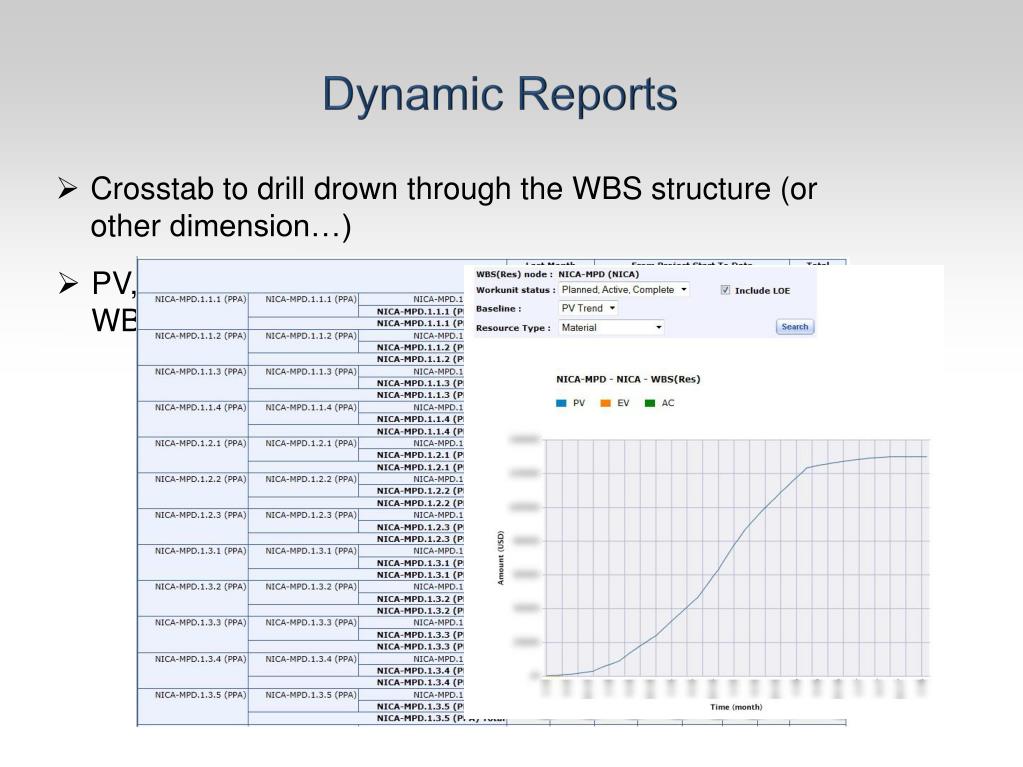
Task: Open the Workunit status dropdown
Action: (x=624, y=290)
